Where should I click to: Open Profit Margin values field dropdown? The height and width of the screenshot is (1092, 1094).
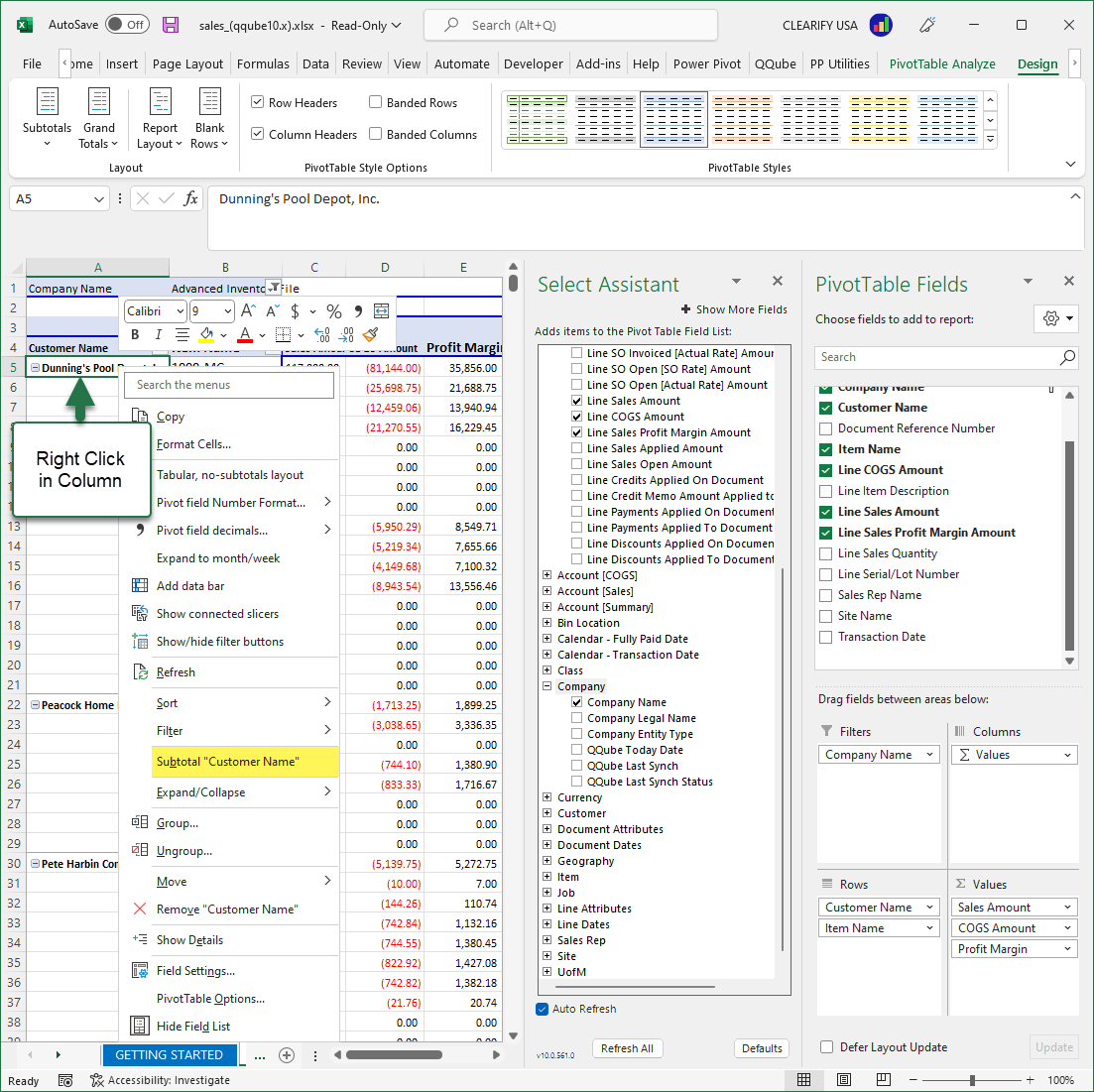point(1067,949)
